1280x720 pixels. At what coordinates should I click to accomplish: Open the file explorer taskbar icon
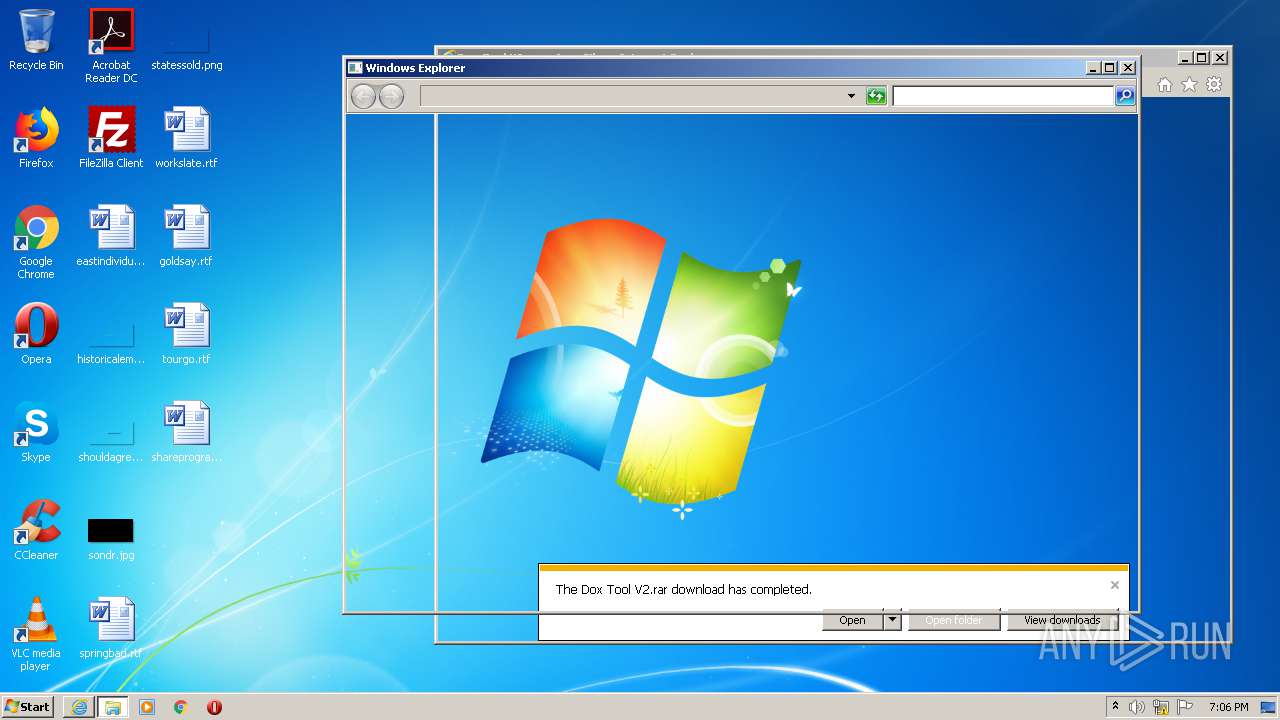pyautogui.click(x=112, y=707)
